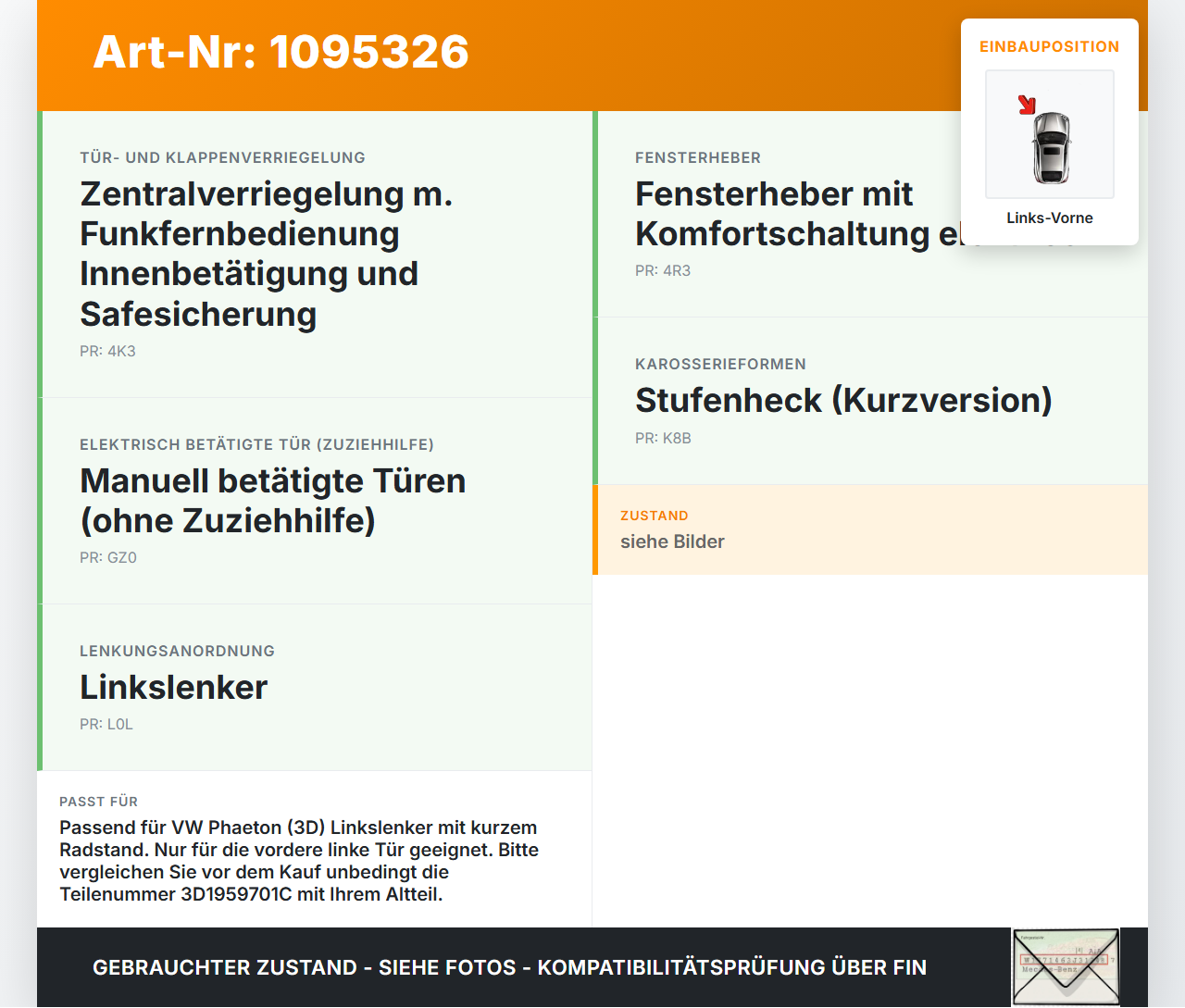The image size is (1185, 1008).
Task: Click the 'GEBRAUCHTER ZUSTAND' footer banner text
Action: coord(509,967)
